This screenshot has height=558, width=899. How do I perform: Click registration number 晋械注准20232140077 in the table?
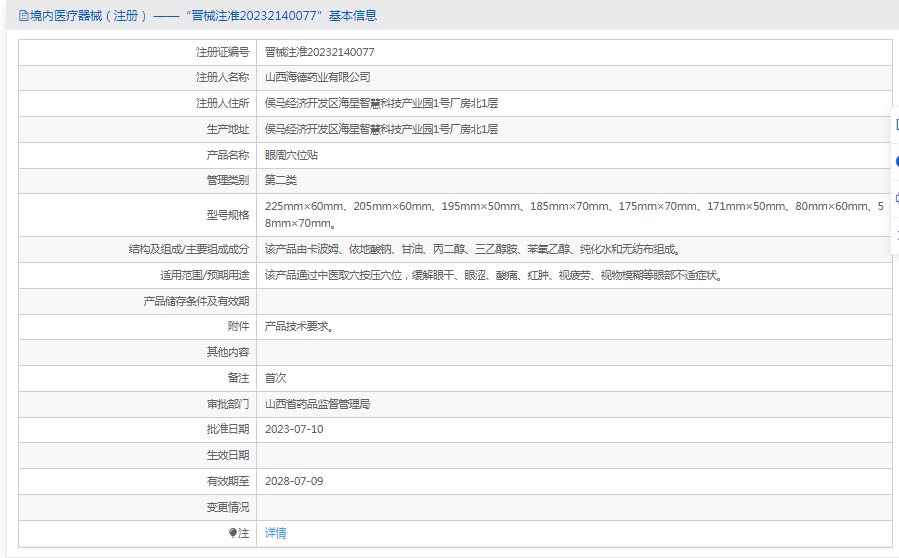319,52
